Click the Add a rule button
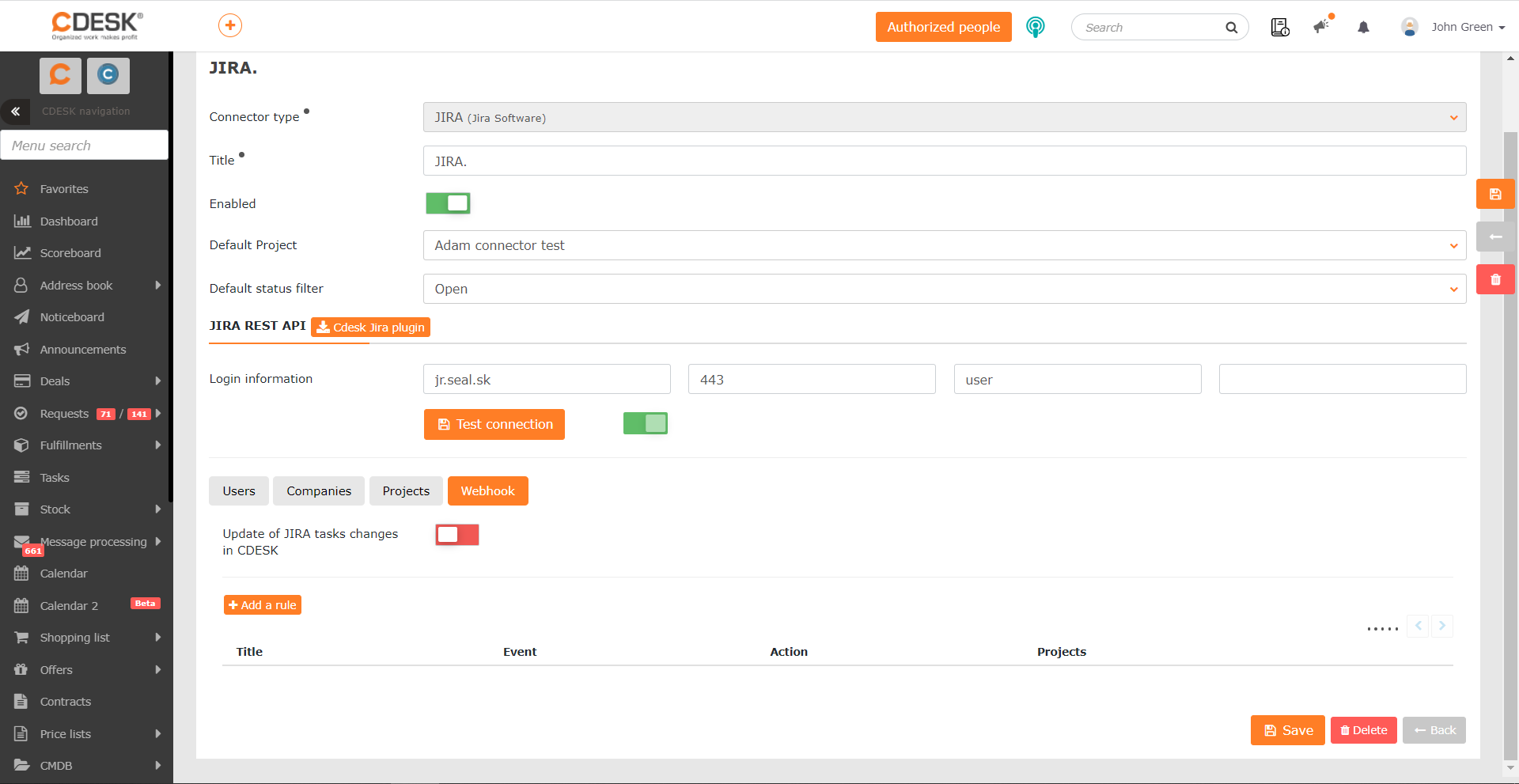Screen dimensions: 1519x784 [x=263, y=605]
